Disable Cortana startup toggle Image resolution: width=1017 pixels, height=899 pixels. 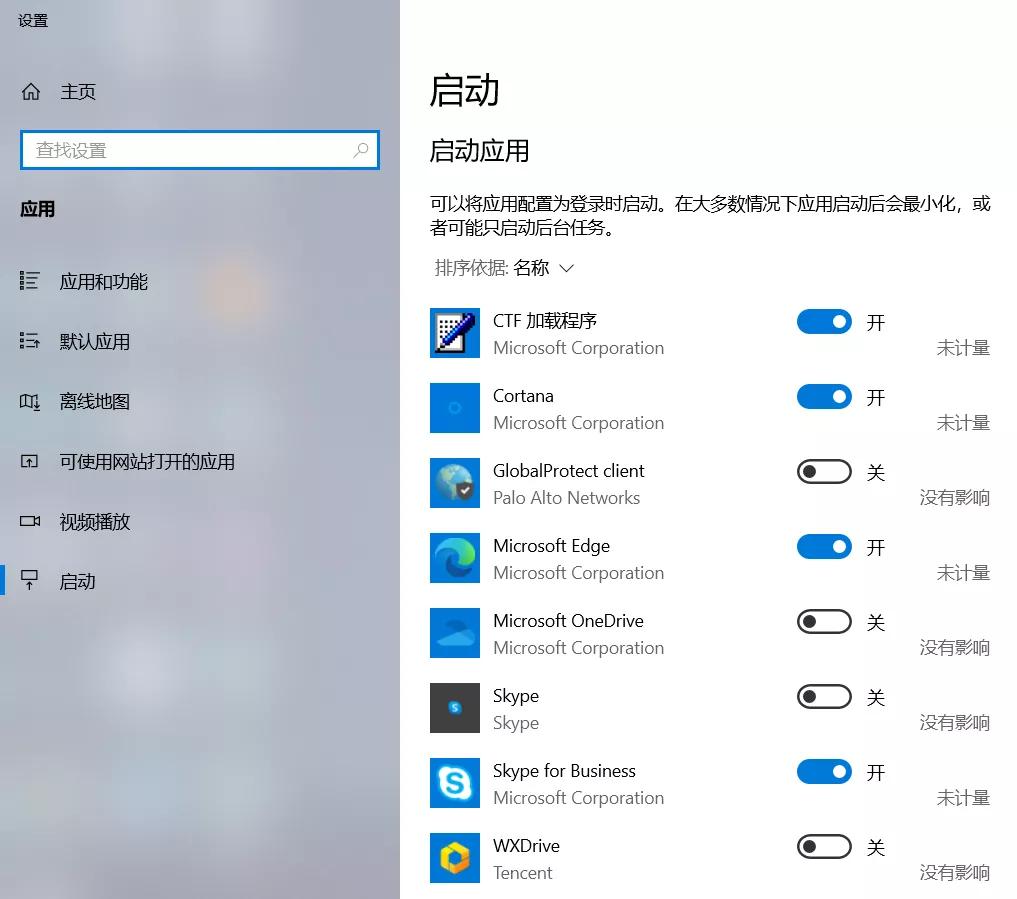(x=823, y=396)
